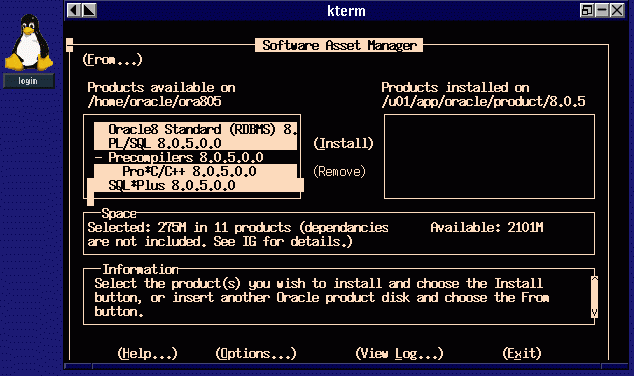Click the installed products list box
Image resolution: width=634 pixels, height=376 pixels.
(x=489, y=156)
